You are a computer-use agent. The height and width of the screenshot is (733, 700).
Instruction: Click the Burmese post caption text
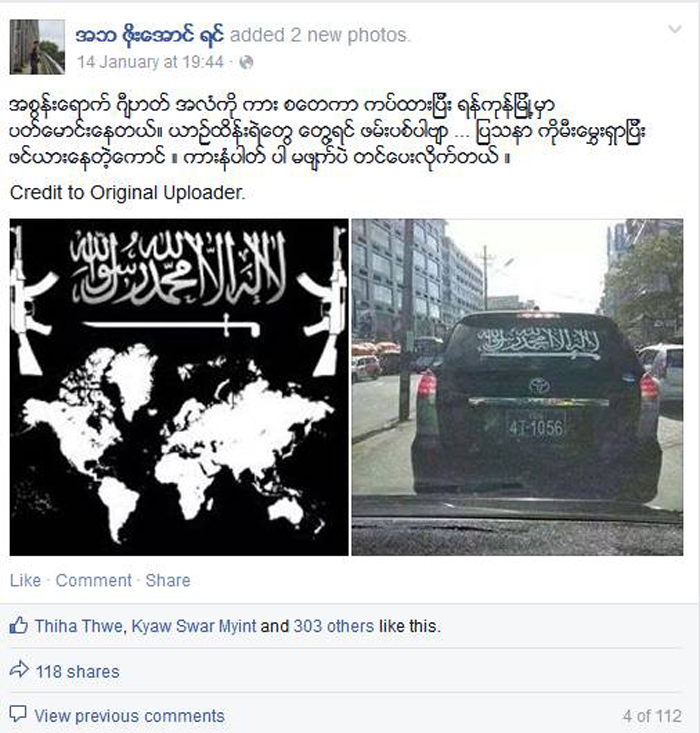tap(327, 131)
